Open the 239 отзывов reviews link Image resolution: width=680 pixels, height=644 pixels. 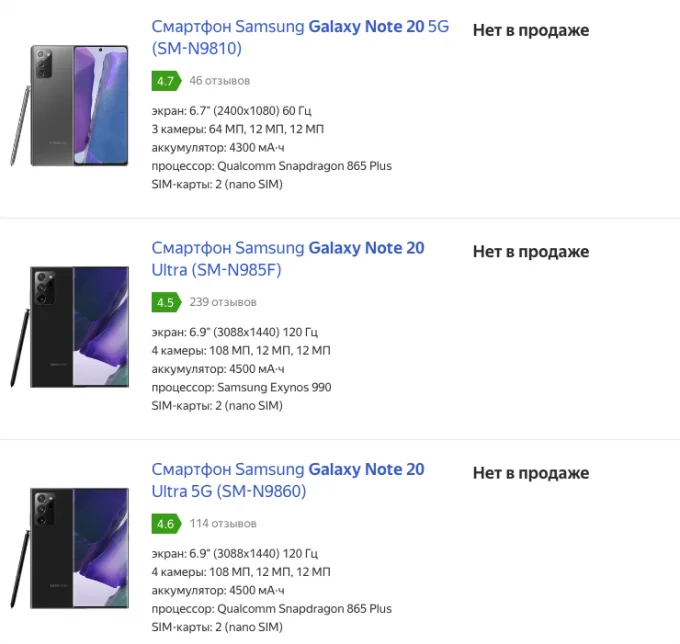223,302
